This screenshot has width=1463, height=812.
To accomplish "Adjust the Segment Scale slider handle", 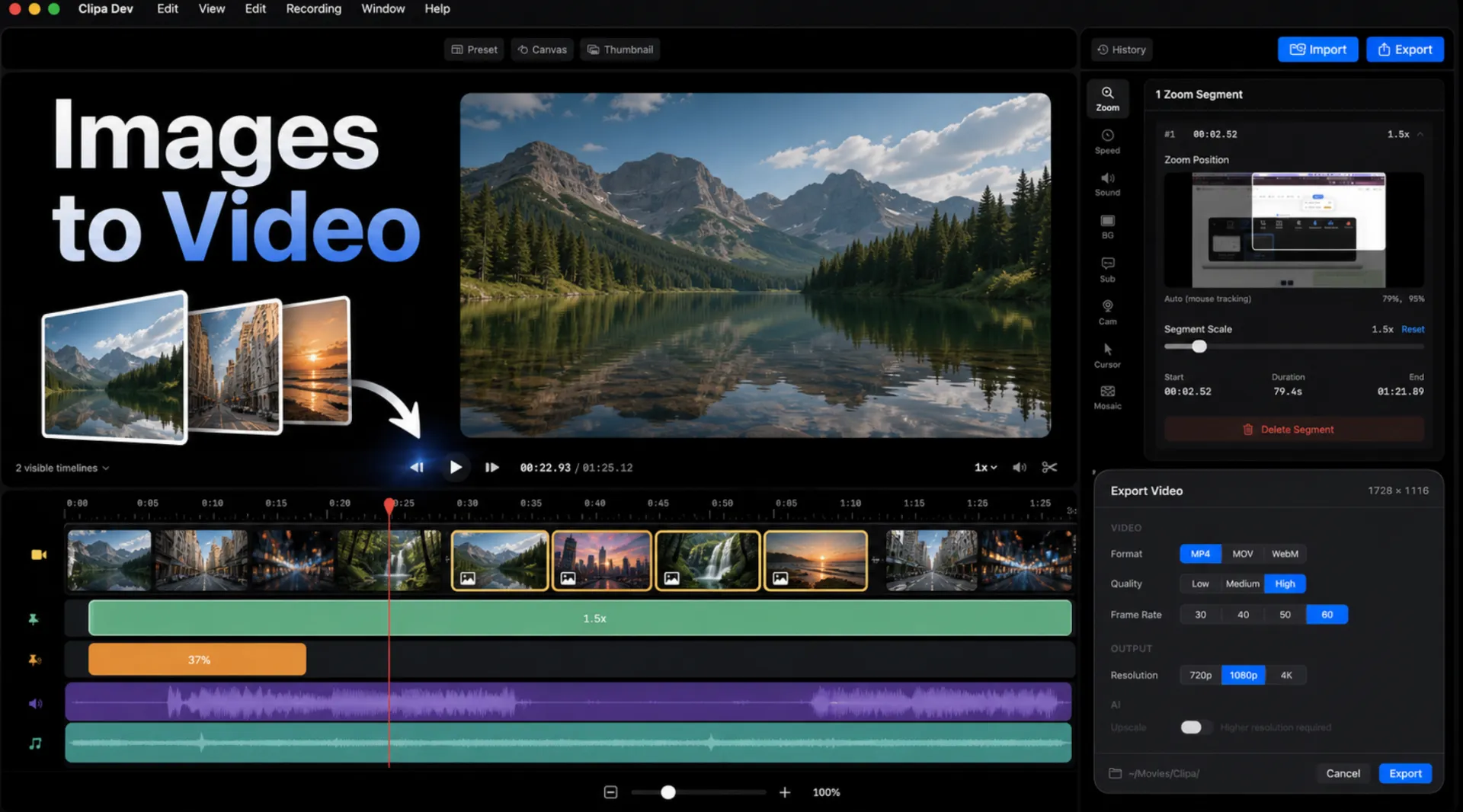I will click(x=1199, y=347).
